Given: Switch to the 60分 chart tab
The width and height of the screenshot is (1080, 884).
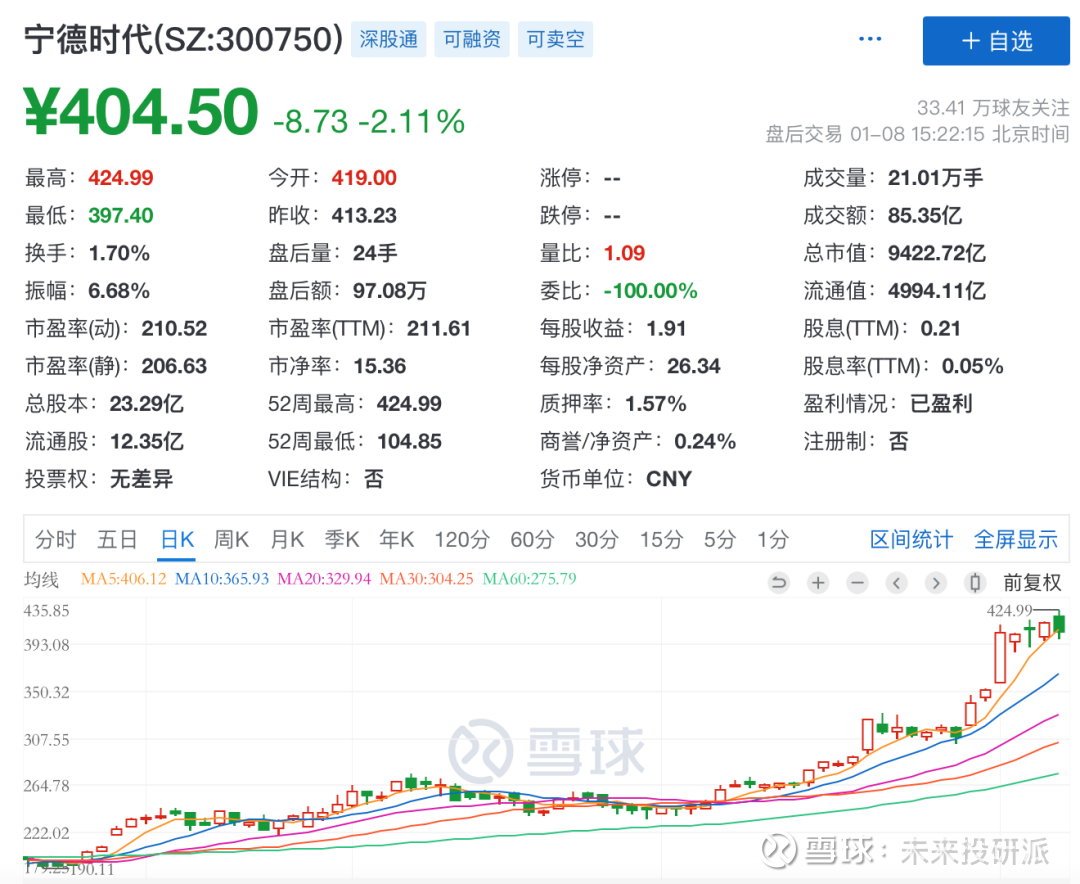Looking at the screenshot, I should [532, 539].
